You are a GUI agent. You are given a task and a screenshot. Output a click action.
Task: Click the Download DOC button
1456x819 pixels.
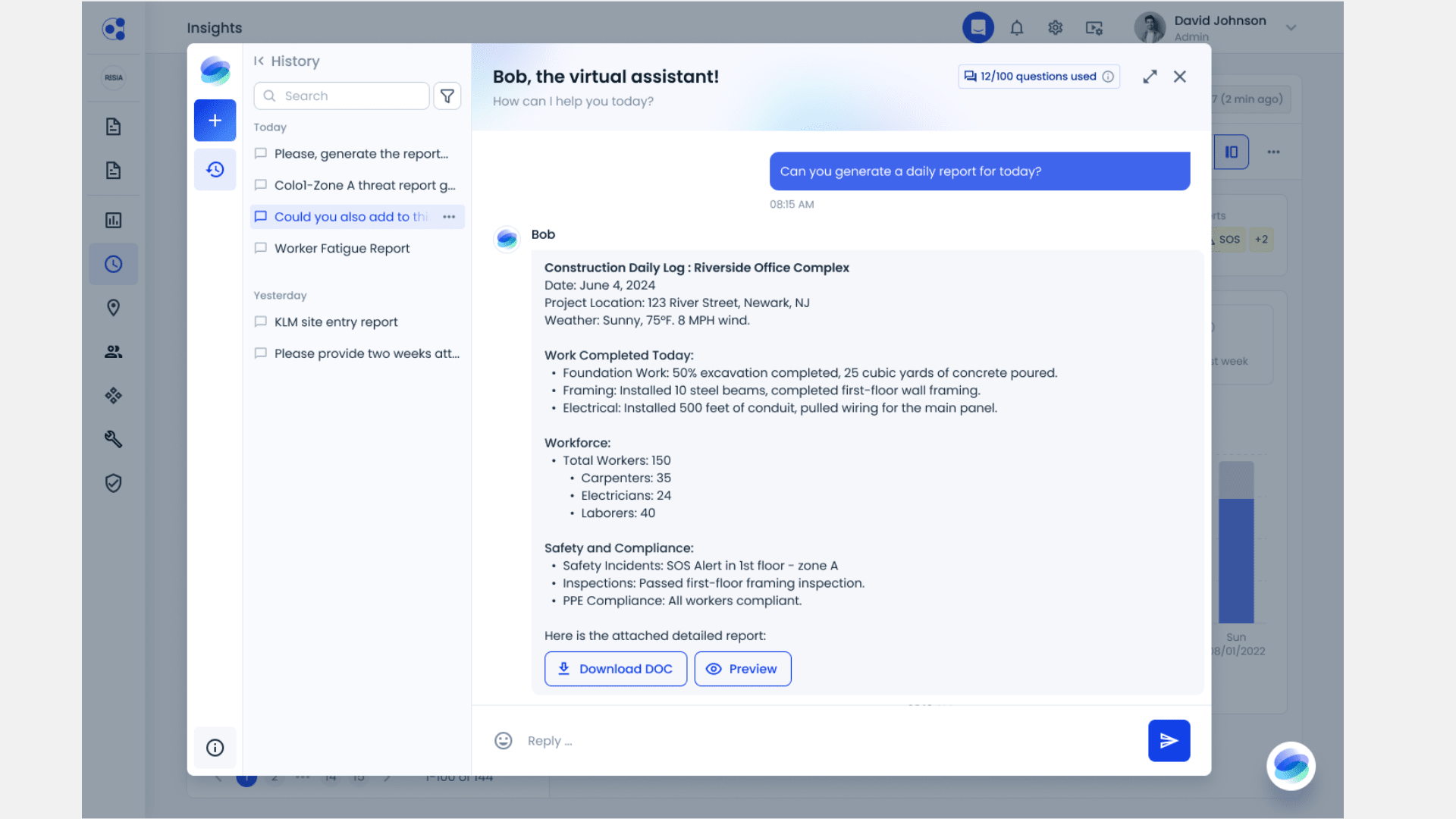coord(615,669)
